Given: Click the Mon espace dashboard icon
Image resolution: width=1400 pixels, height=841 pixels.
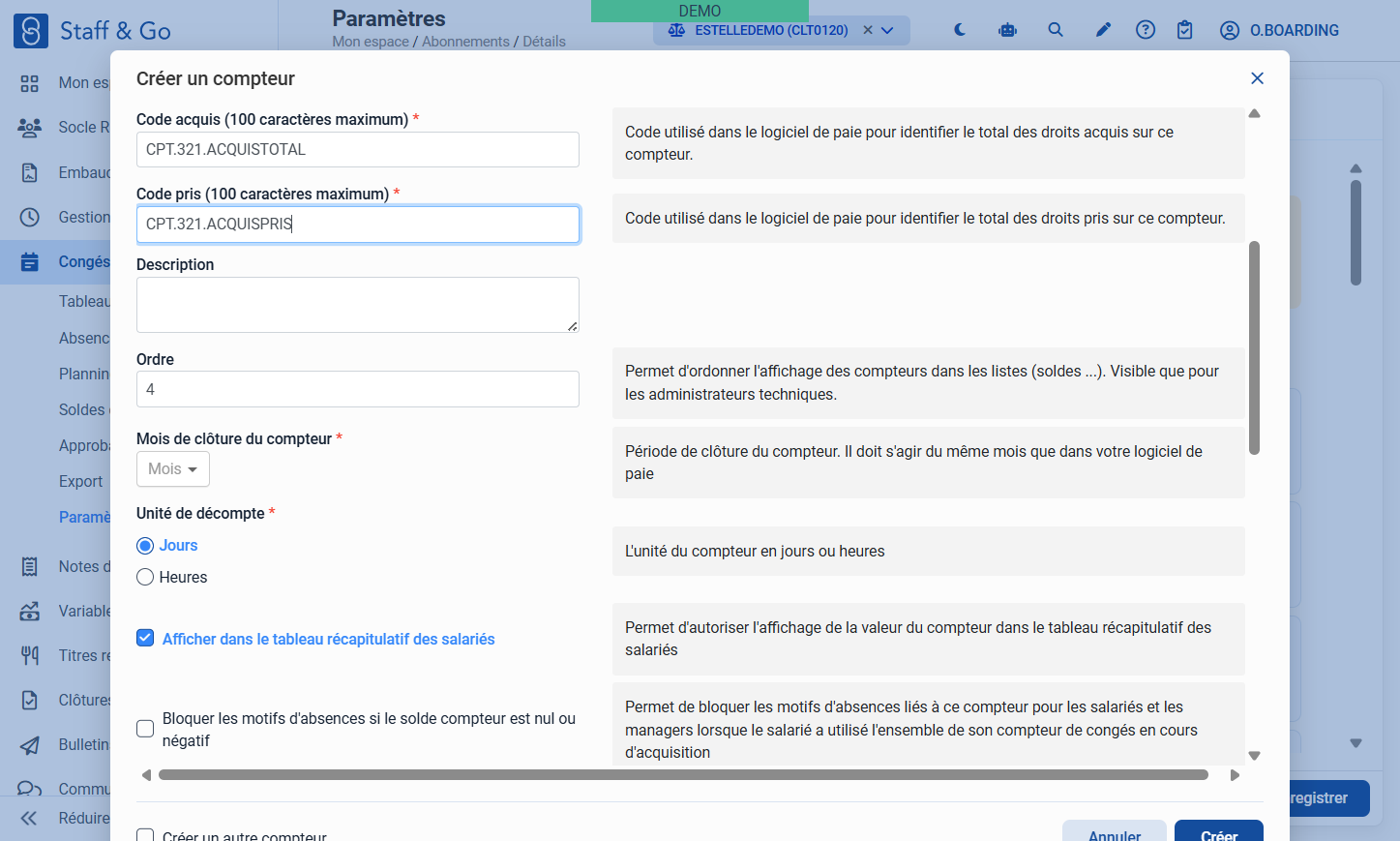Looking at the screenshot, I should (x=30, y=83).
